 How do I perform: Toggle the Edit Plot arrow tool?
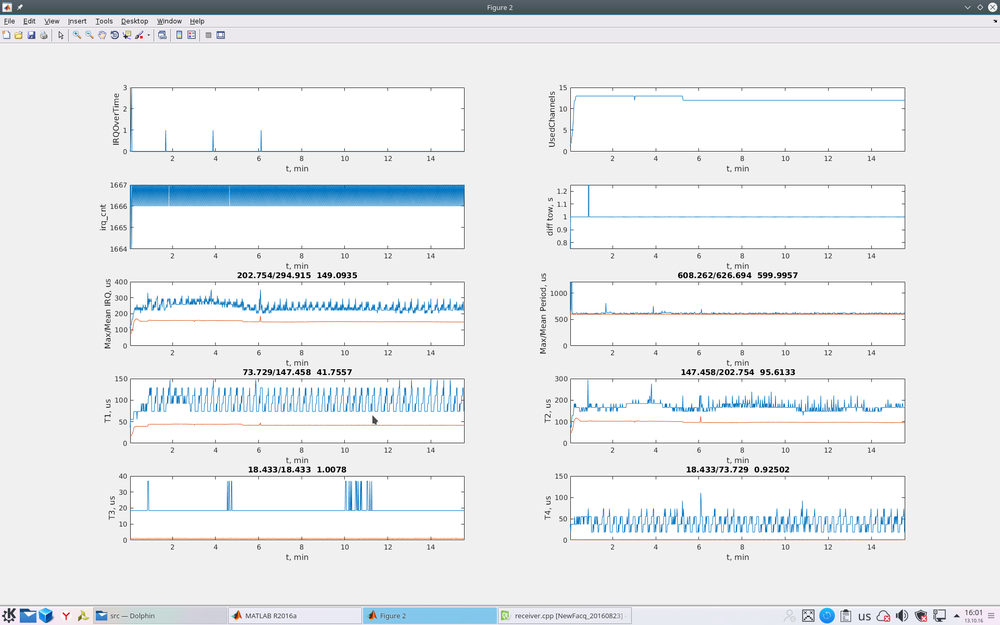(x=60, y=35)
